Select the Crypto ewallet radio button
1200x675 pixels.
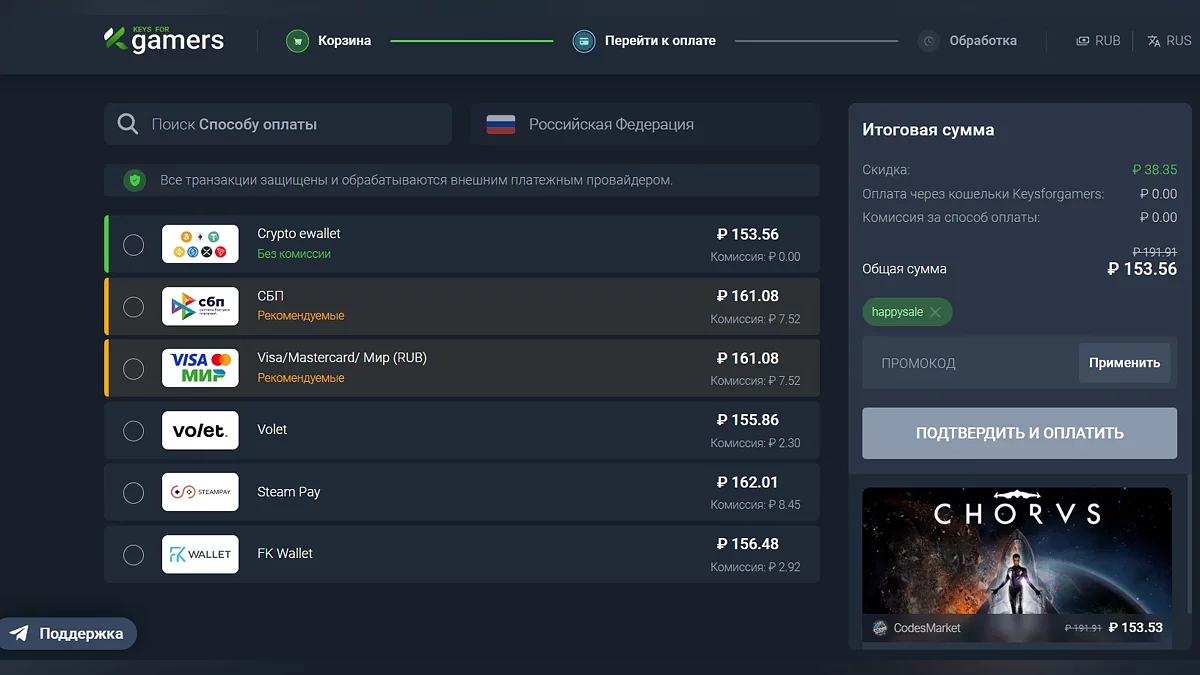[133, 244]
